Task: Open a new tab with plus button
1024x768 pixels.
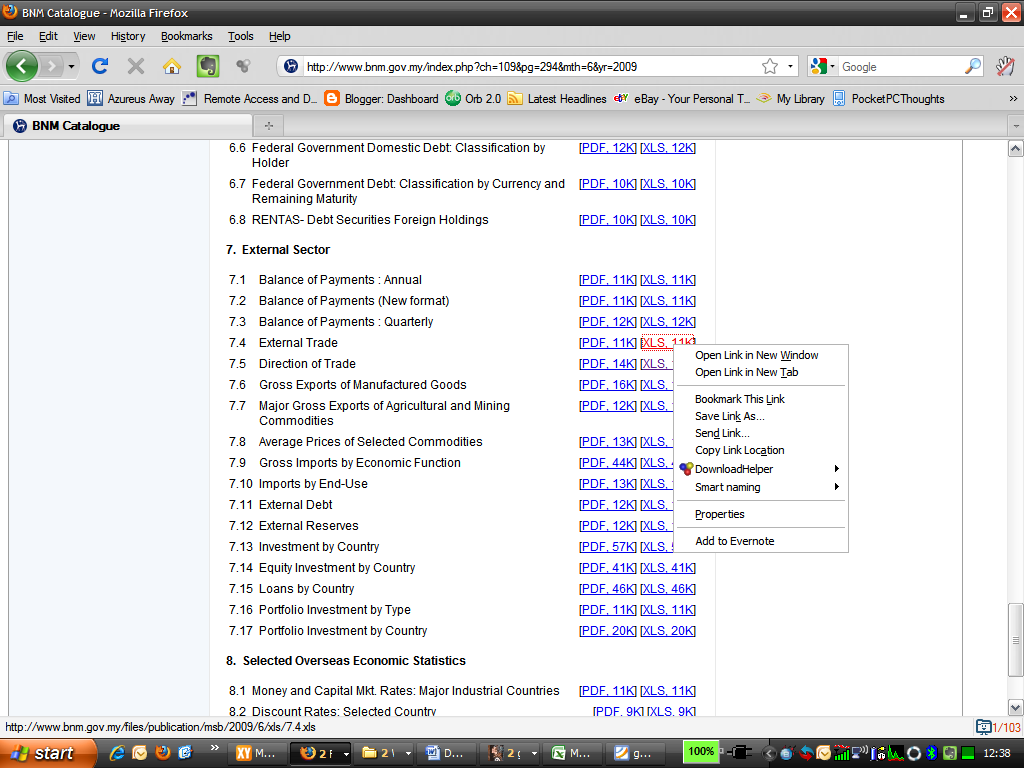Action: 268,125
